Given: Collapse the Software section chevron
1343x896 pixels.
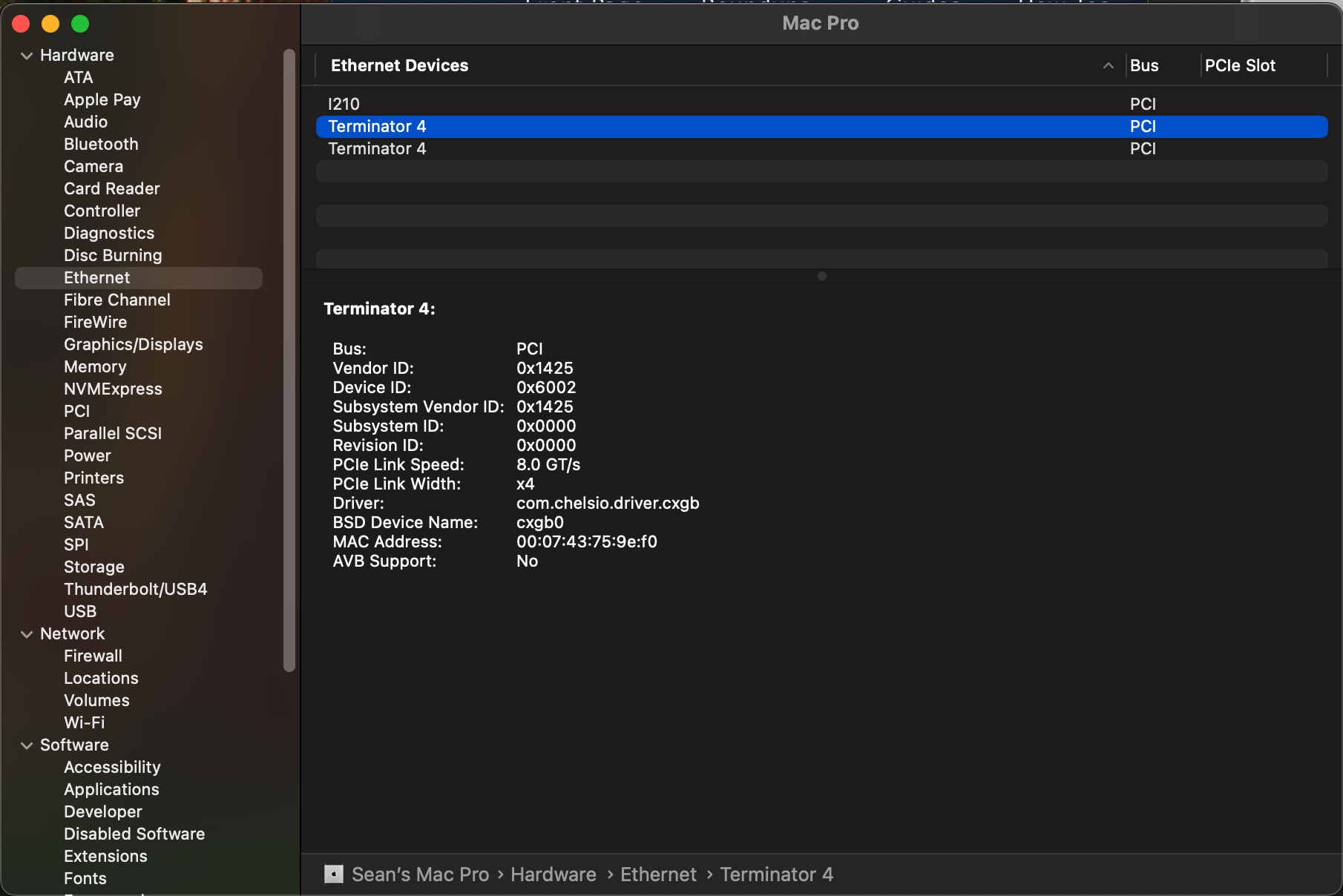Looking at the screenshot, I should click(x=27, y=745).
